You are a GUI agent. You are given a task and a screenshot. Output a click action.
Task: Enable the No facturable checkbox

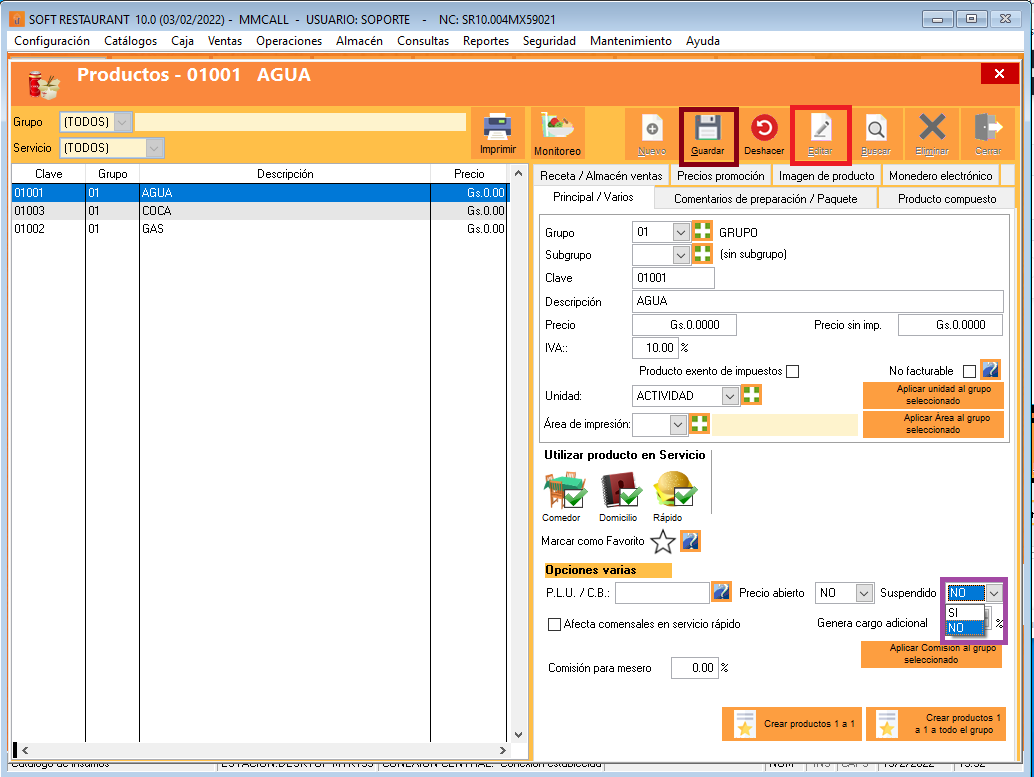968,371
